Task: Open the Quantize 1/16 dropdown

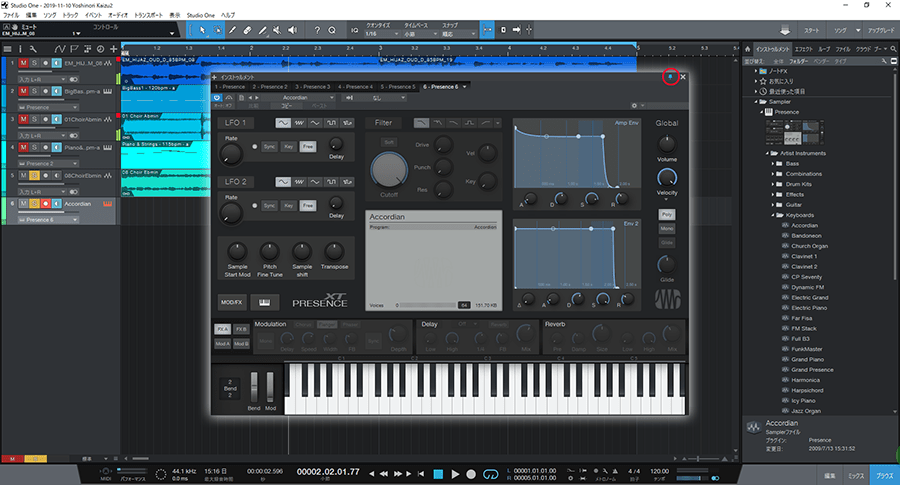Action: point(382,34)
